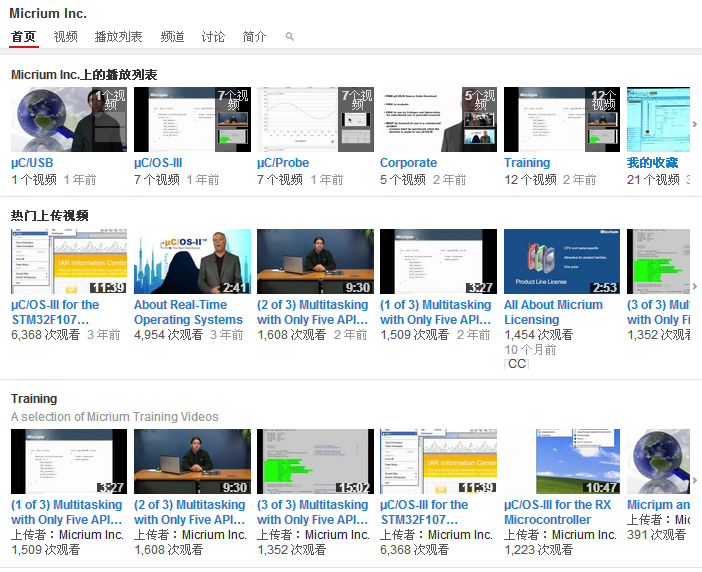Play popular video thumbnail with 2:41 duration
Image resolution: width=702 pixels, height=572 pixels.
tap(192, 261)
